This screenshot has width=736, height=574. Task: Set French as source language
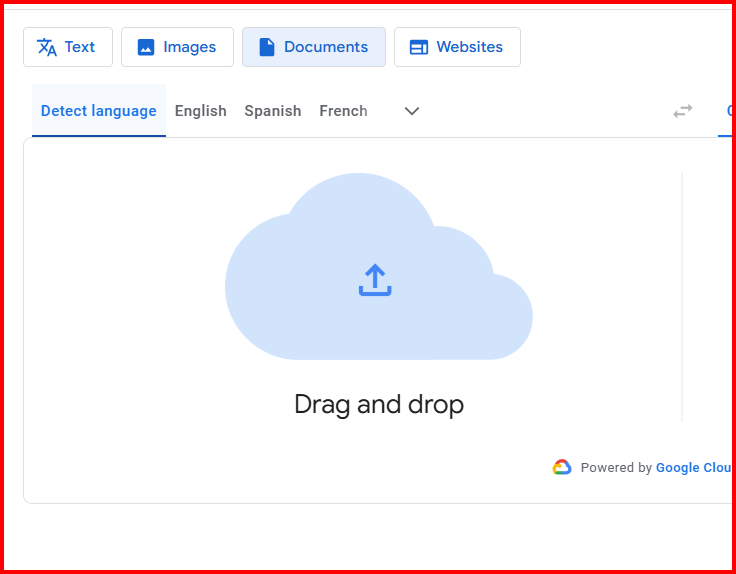coord(343,111)
